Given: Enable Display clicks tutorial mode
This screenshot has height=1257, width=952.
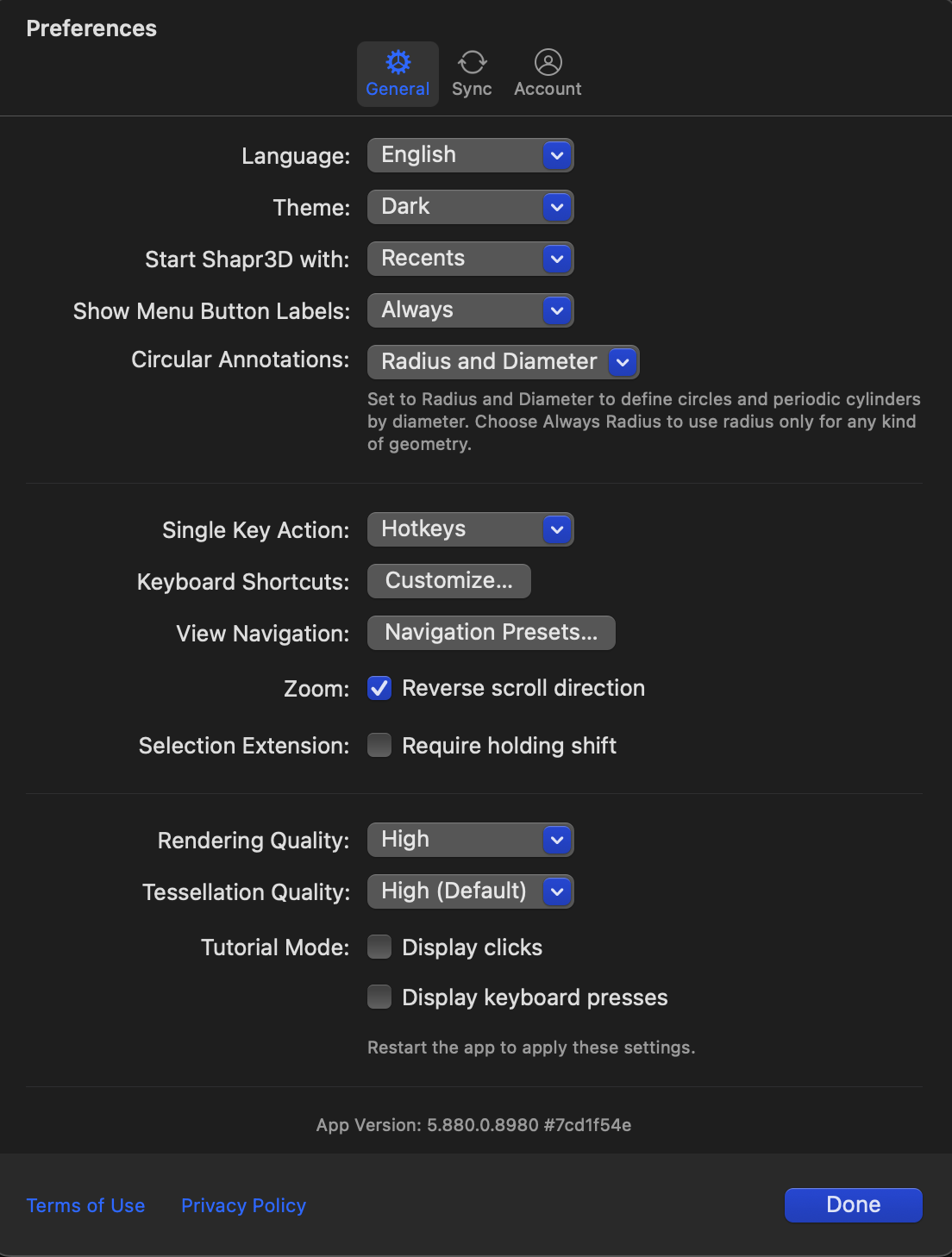Looking at the screenshot, I should coord(379,947).
